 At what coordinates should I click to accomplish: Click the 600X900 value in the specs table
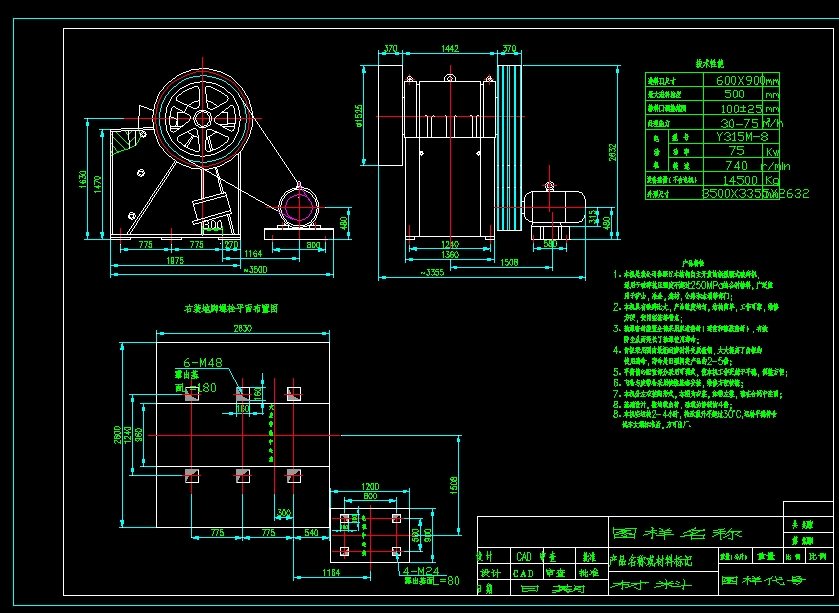(740, 80)
